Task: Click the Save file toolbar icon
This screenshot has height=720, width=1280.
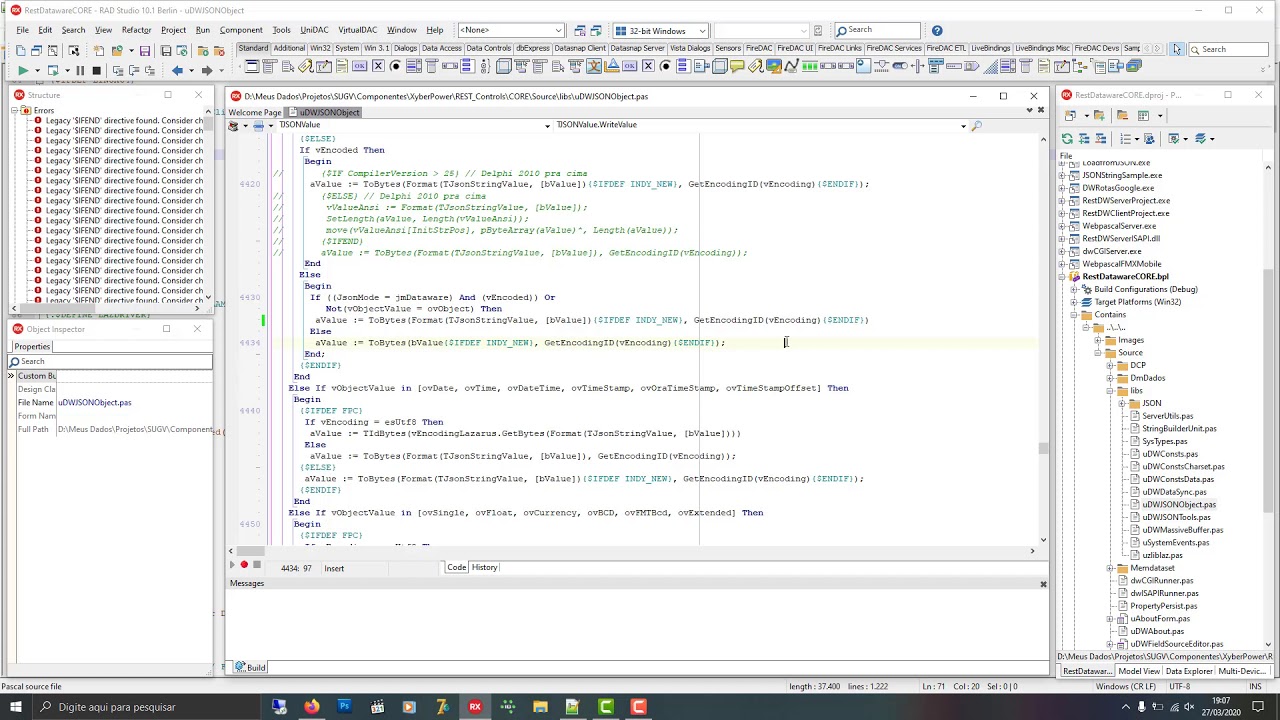Action: (x=145, y=51)
